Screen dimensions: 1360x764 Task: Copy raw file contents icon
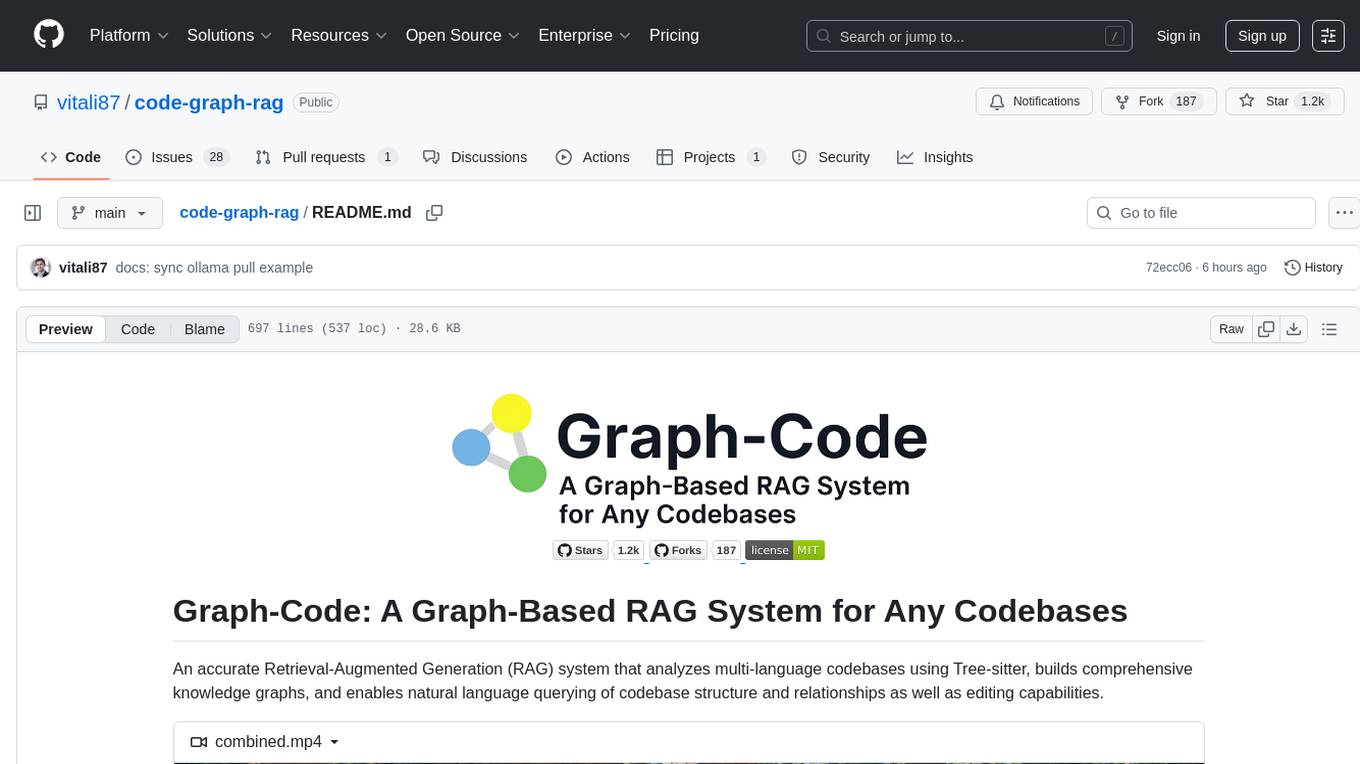pos(1266,329)
